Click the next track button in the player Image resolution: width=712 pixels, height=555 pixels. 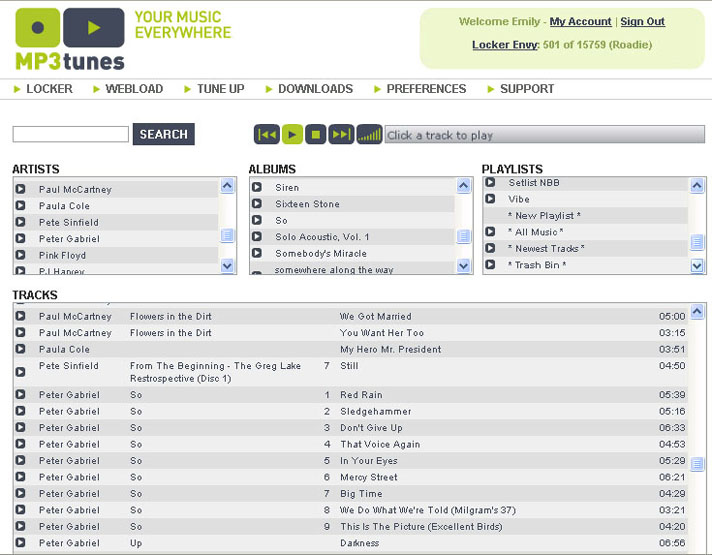[341, 134]
